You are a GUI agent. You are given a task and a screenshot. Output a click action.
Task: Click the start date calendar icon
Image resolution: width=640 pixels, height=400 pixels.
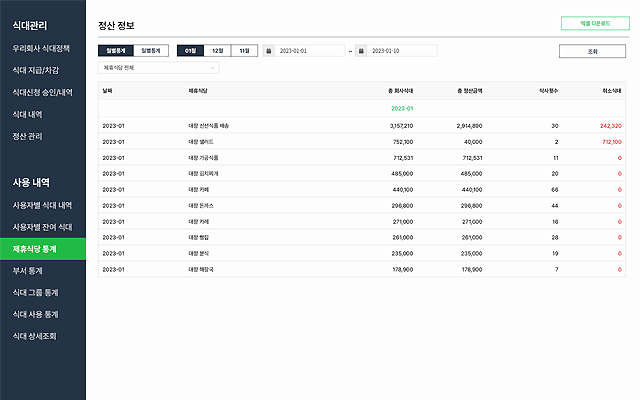tap(269, 50)
